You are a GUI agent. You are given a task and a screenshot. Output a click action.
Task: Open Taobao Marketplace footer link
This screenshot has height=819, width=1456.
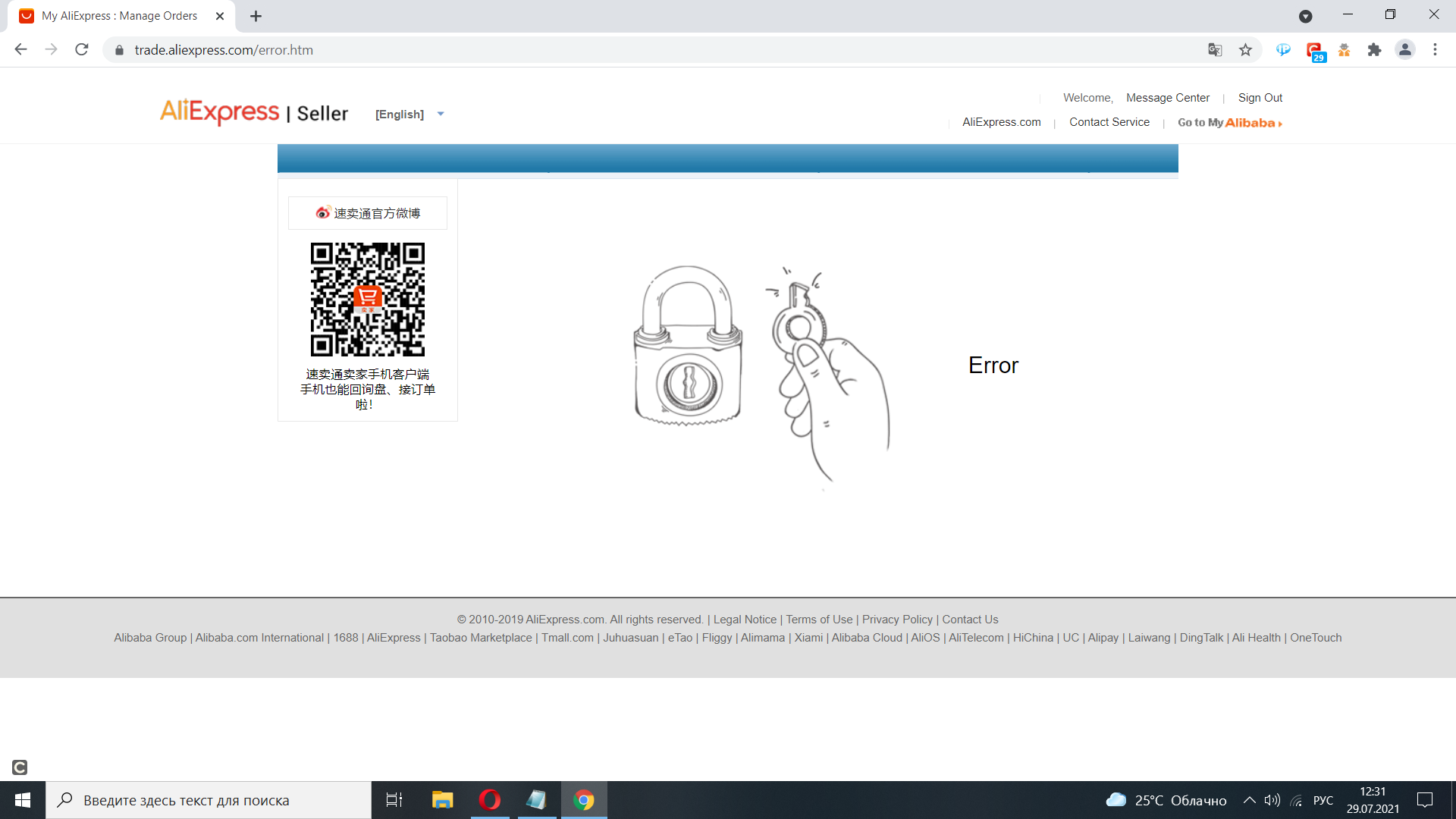(x=481, y=638)
